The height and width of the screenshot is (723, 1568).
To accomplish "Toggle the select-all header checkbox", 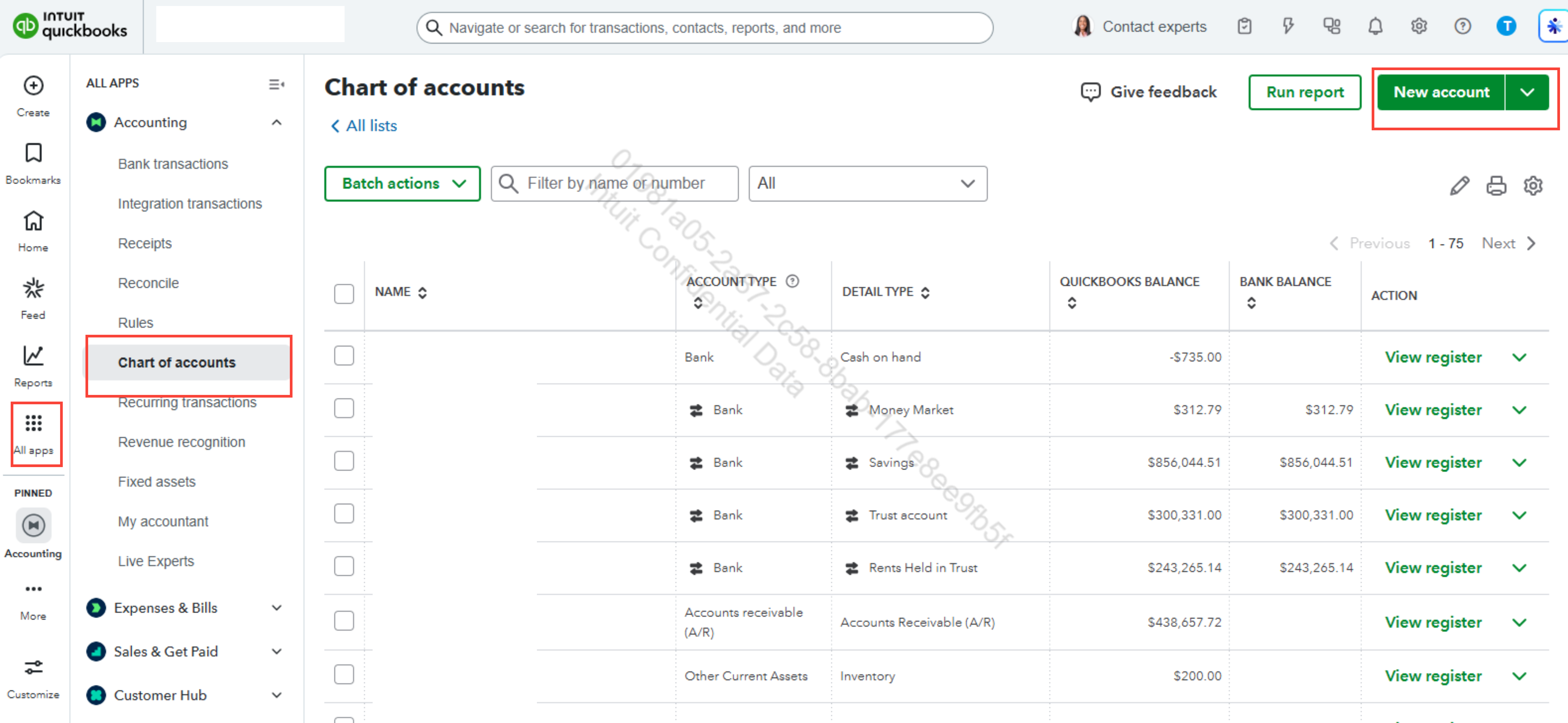I will 344,294.
